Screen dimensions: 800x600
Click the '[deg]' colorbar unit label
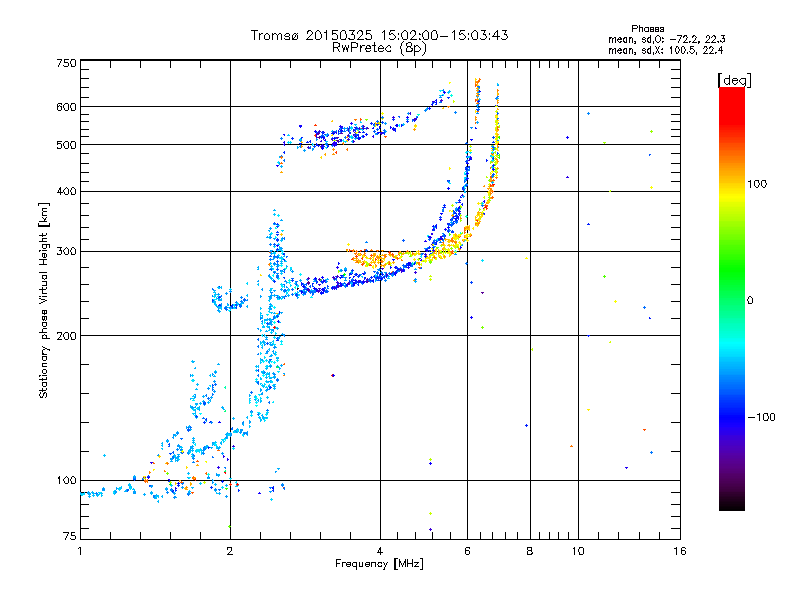coord(734,80)
